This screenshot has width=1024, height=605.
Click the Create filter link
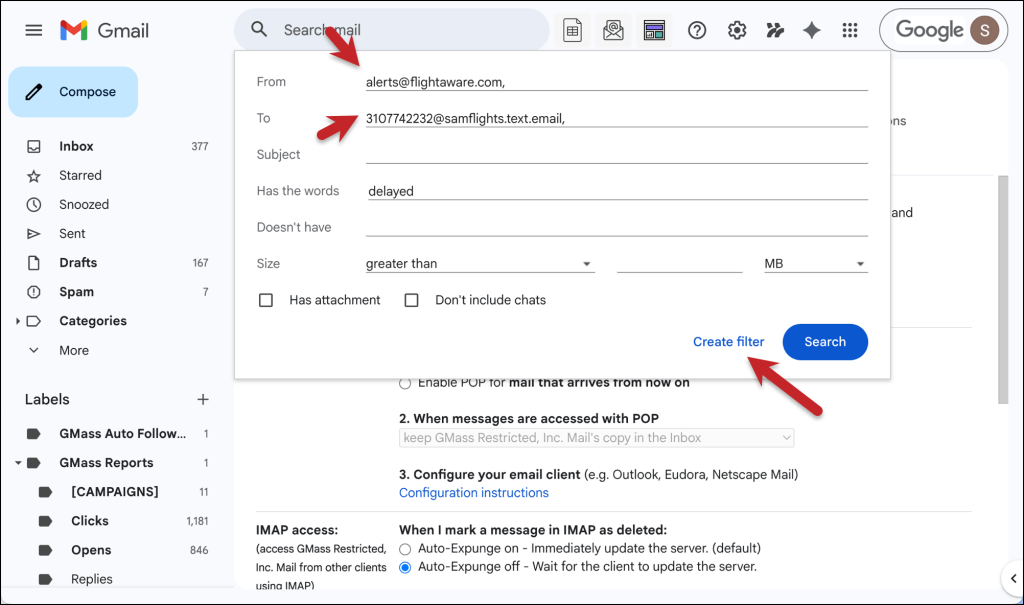point(729,341)
